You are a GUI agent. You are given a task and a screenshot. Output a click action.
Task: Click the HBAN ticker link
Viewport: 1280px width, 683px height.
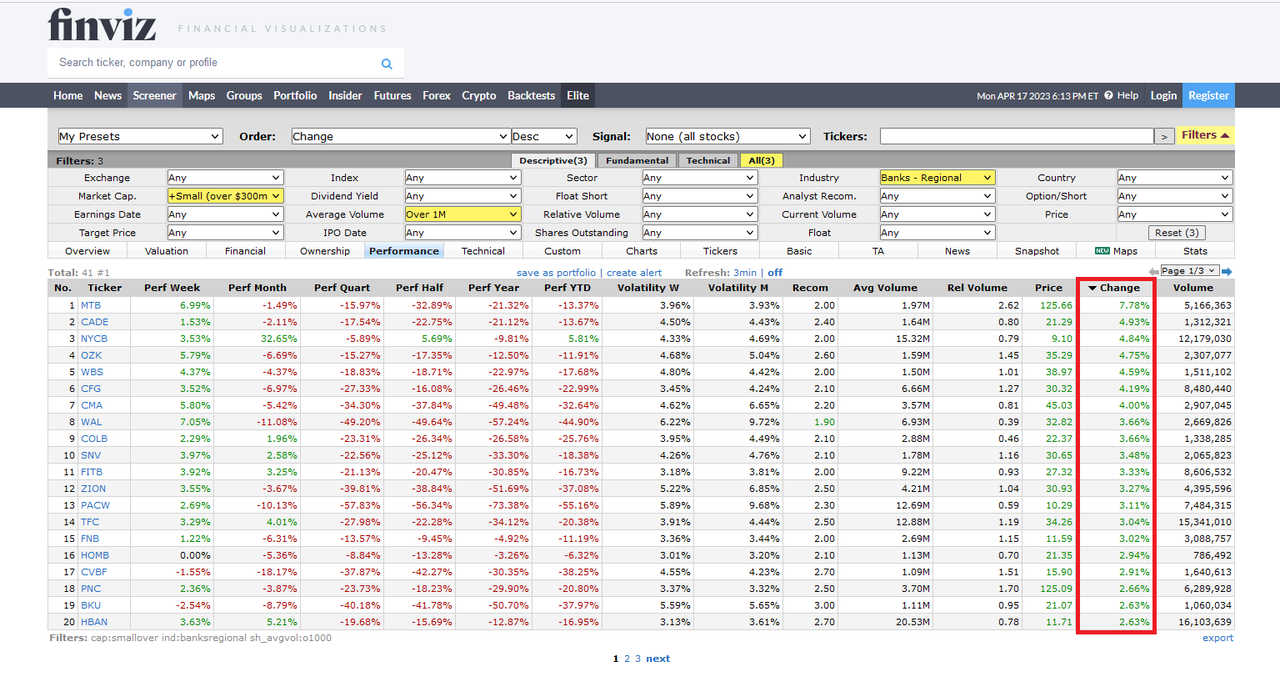(x=94, y=622)
